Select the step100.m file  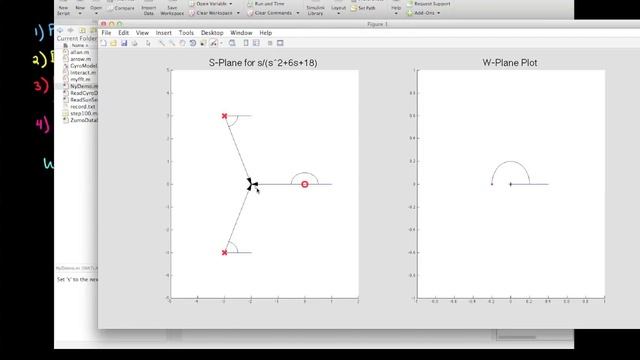(x=80, y=113)
